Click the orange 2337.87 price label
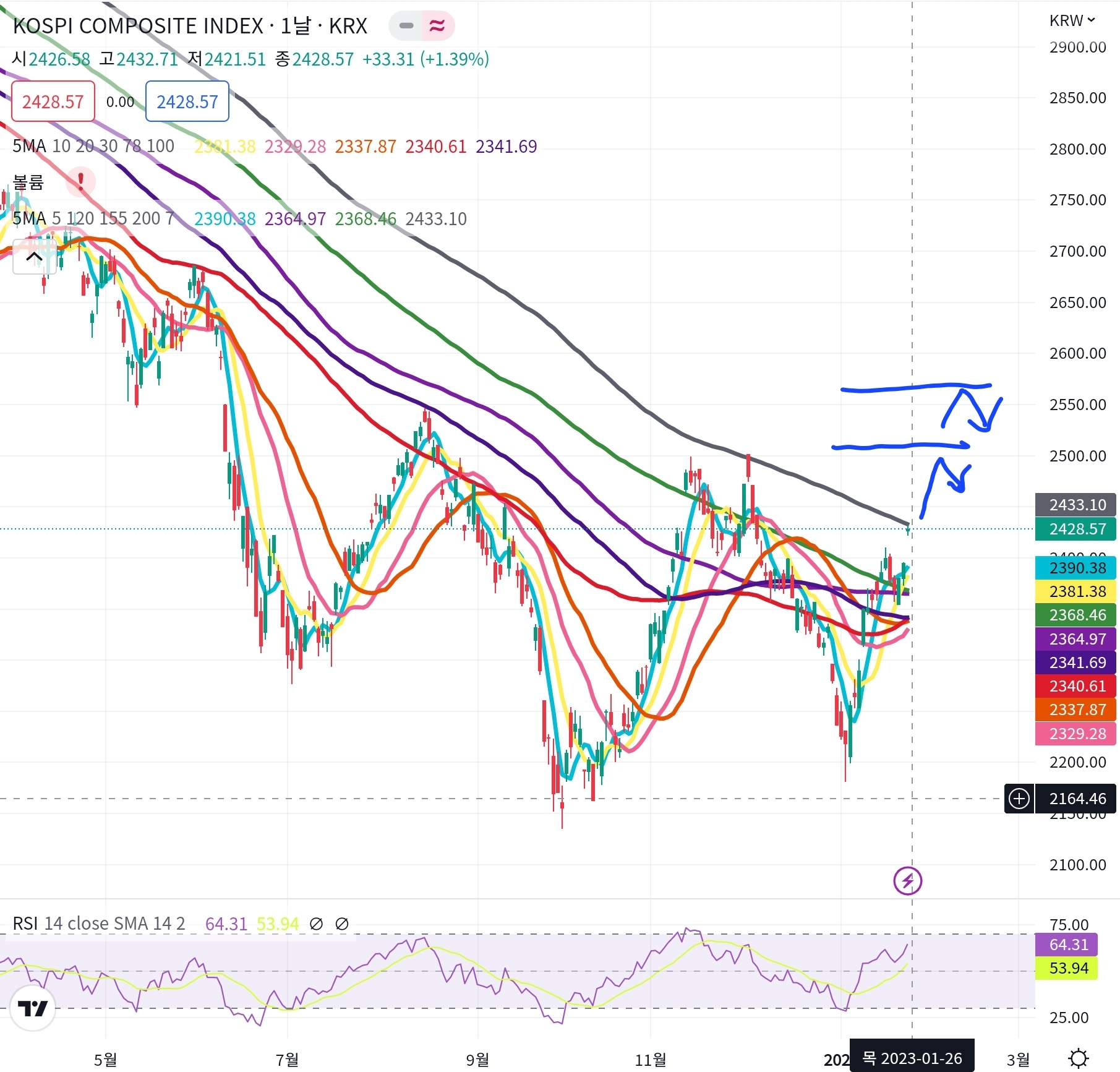Image resolution: width=1120 pixels, height=1072 pixels. (1075, 710)
